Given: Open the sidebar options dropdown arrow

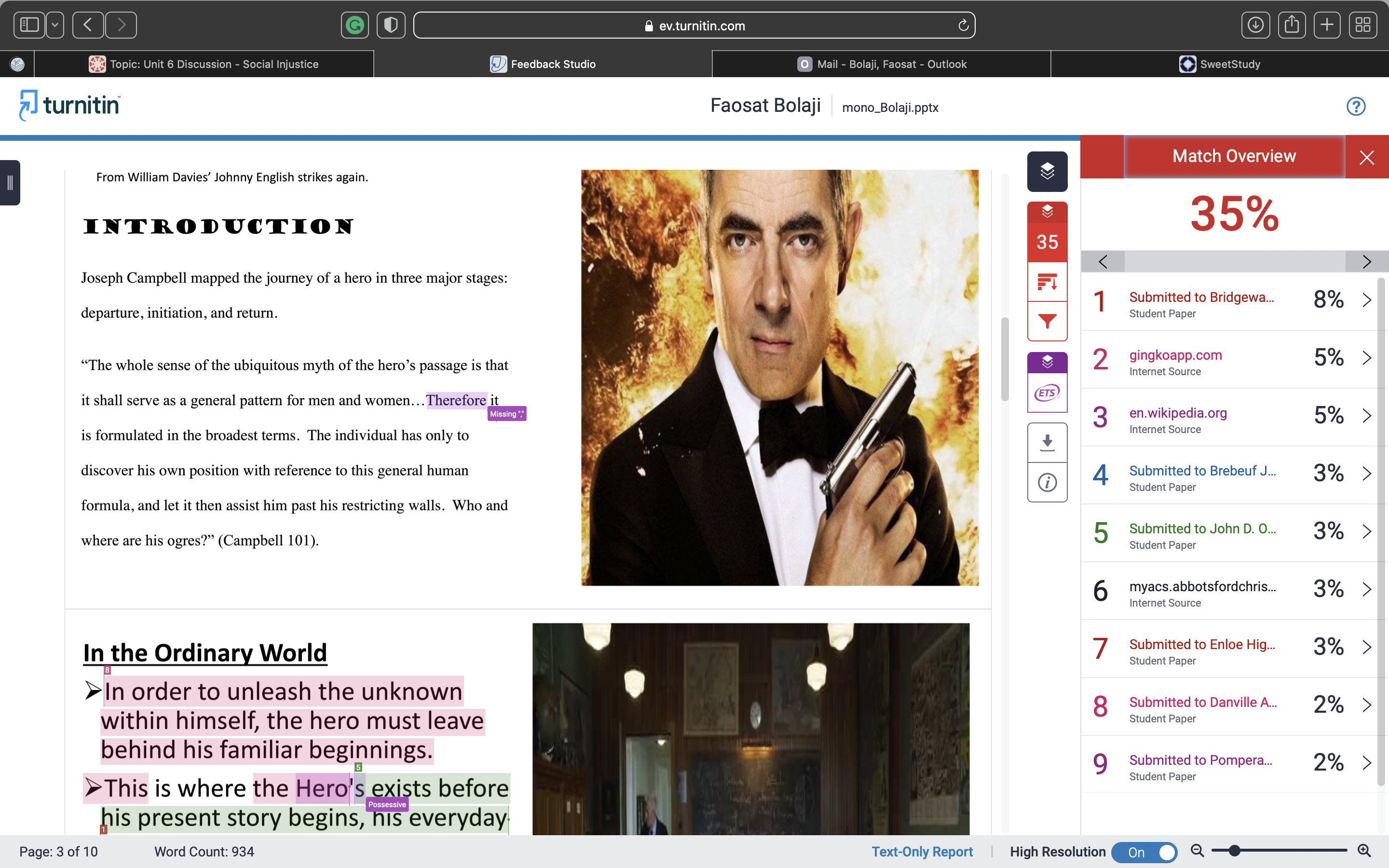Looking at the screenshot, I should coord(55,25).
